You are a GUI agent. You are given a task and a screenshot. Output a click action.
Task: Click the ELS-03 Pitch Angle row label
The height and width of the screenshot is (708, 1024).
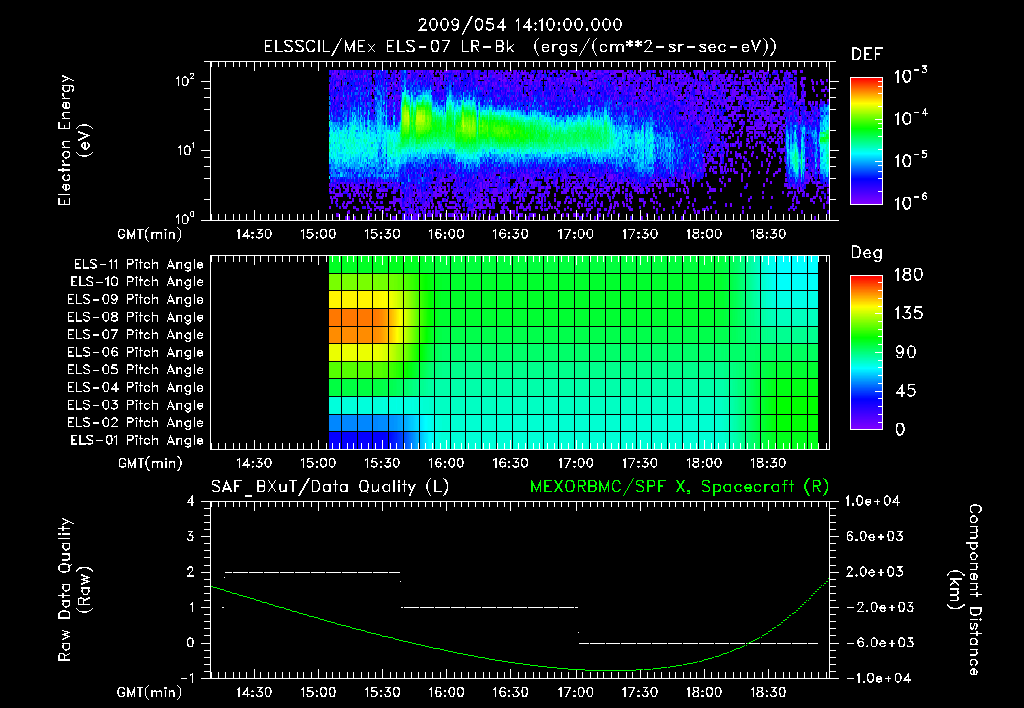coord(136,406)
